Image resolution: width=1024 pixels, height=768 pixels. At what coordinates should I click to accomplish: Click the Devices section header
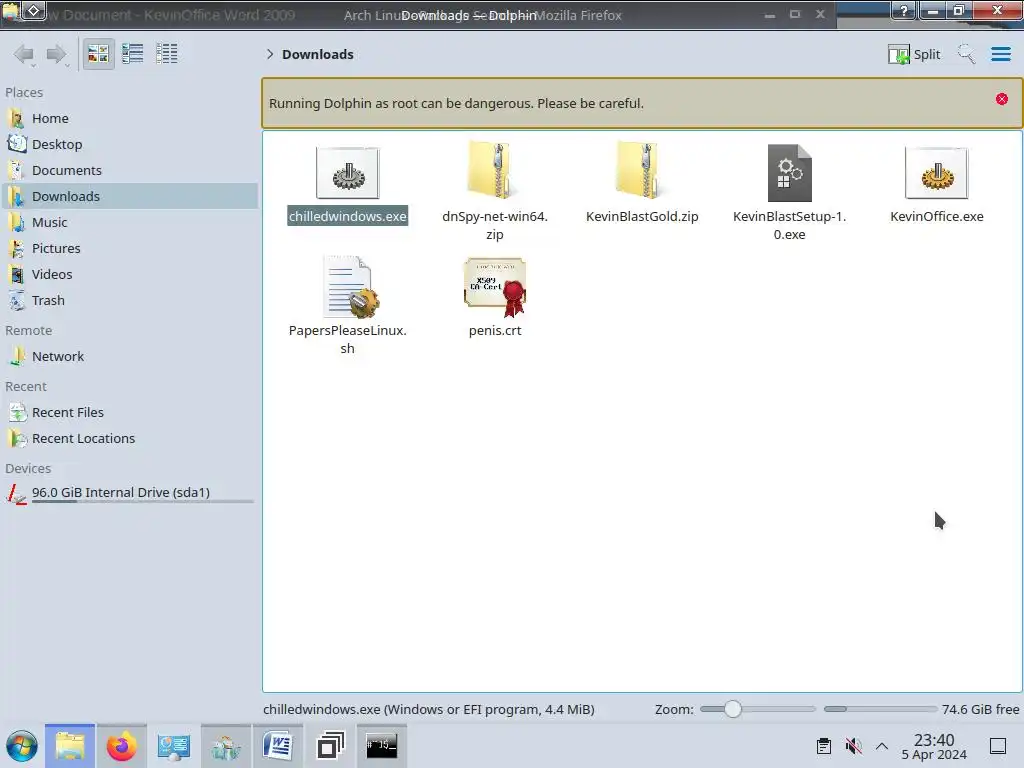coord(28,469)
